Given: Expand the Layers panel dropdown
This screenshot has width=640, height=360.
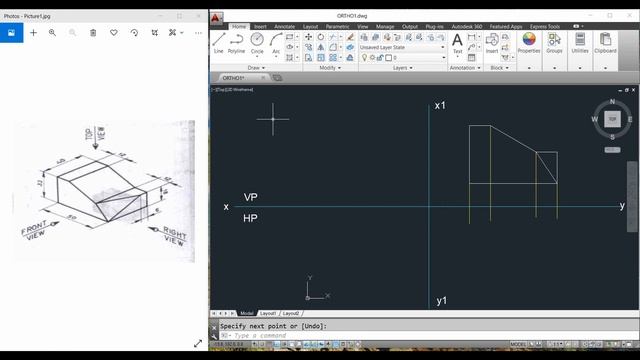Looking at the screenshot, I should click(402, 68).
